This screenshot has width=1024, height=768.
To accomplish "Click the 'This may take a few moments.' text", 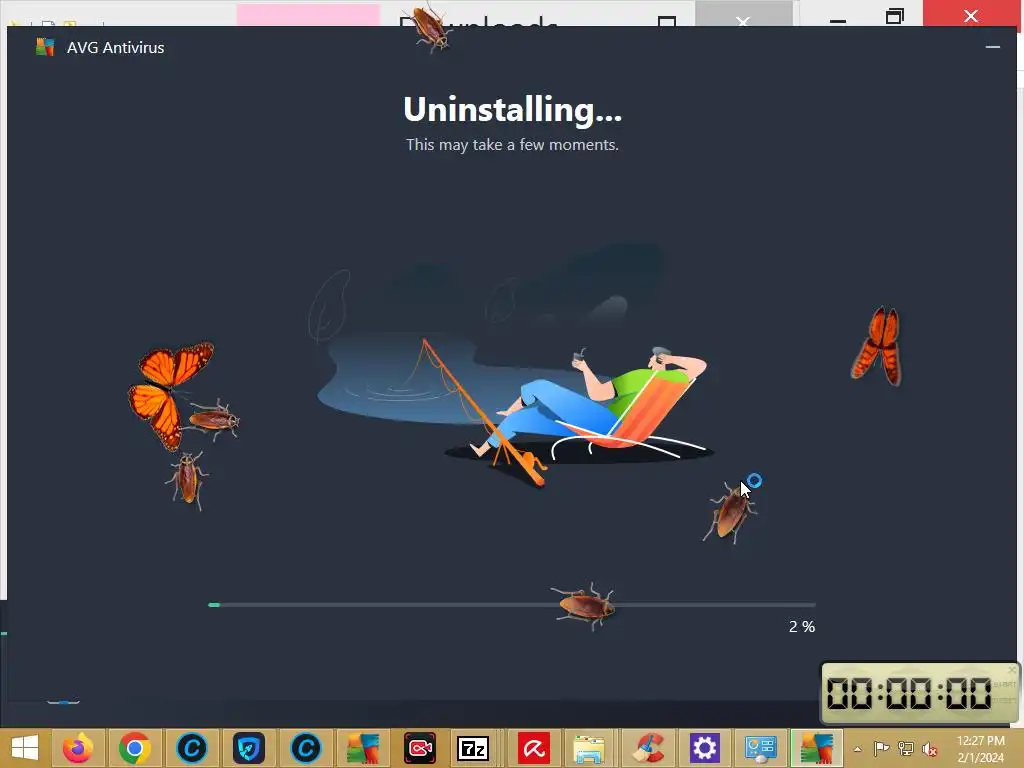I will 512,144.
